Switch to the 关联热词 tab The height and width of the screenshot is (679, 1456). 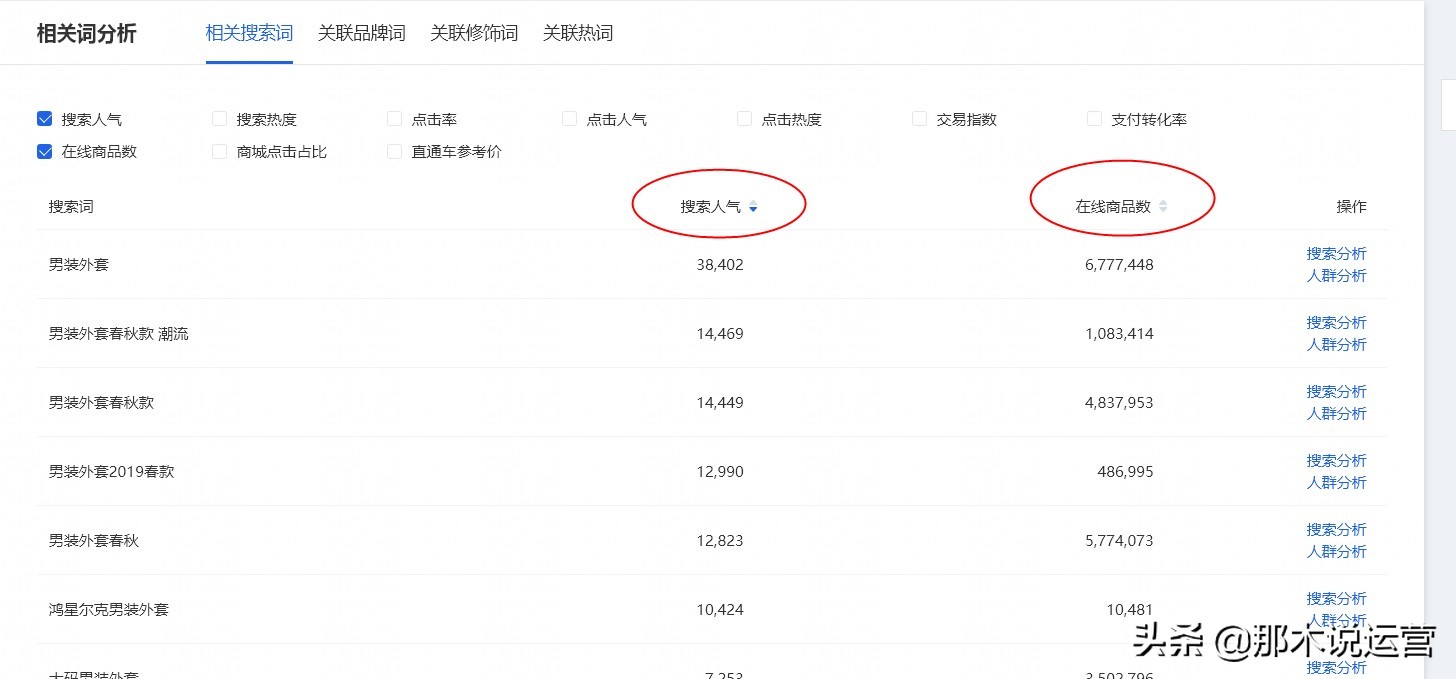pos(578,32)
